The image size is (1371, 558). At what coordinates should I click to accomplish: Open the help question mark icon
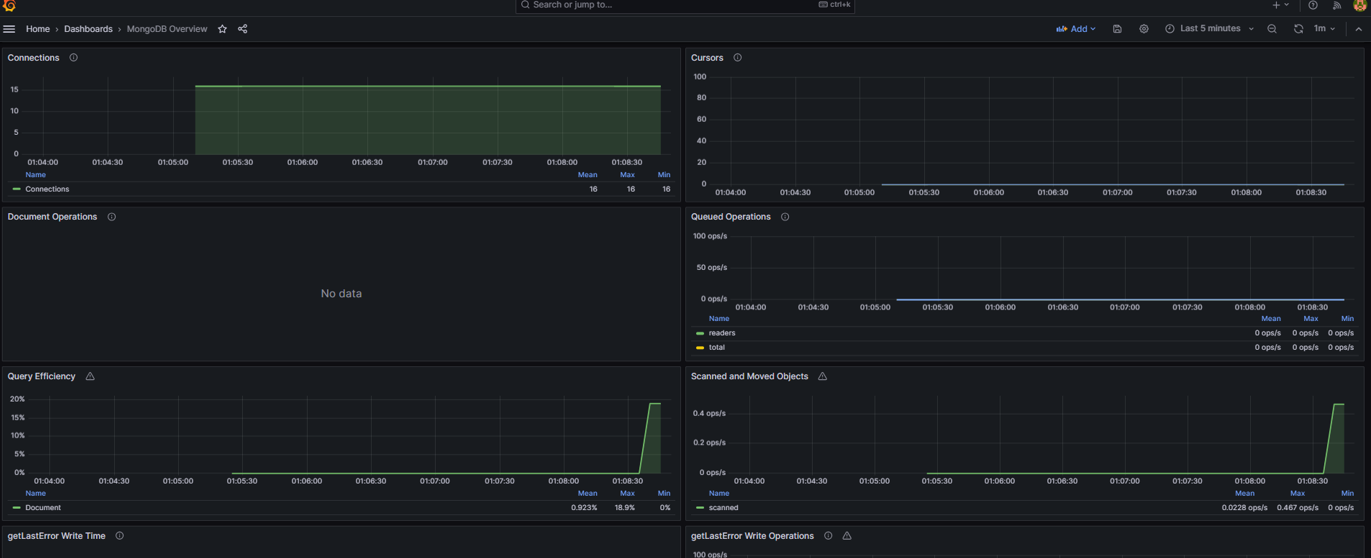pyautogui.click(x=1313, y=6)
